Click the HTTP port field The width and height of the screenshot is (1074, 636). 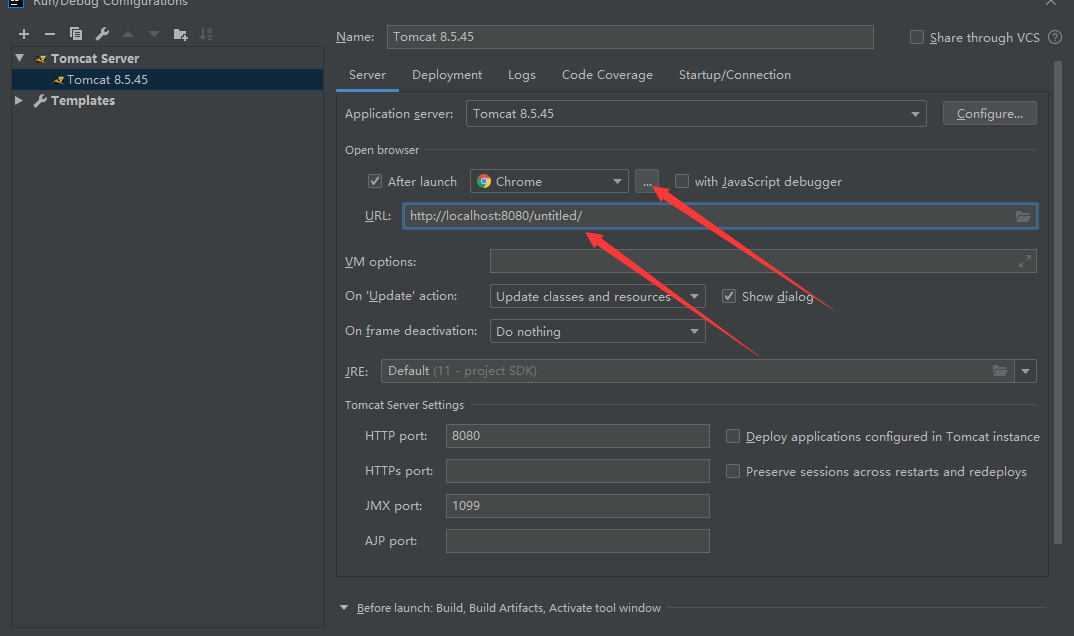(x=577, y=436)
